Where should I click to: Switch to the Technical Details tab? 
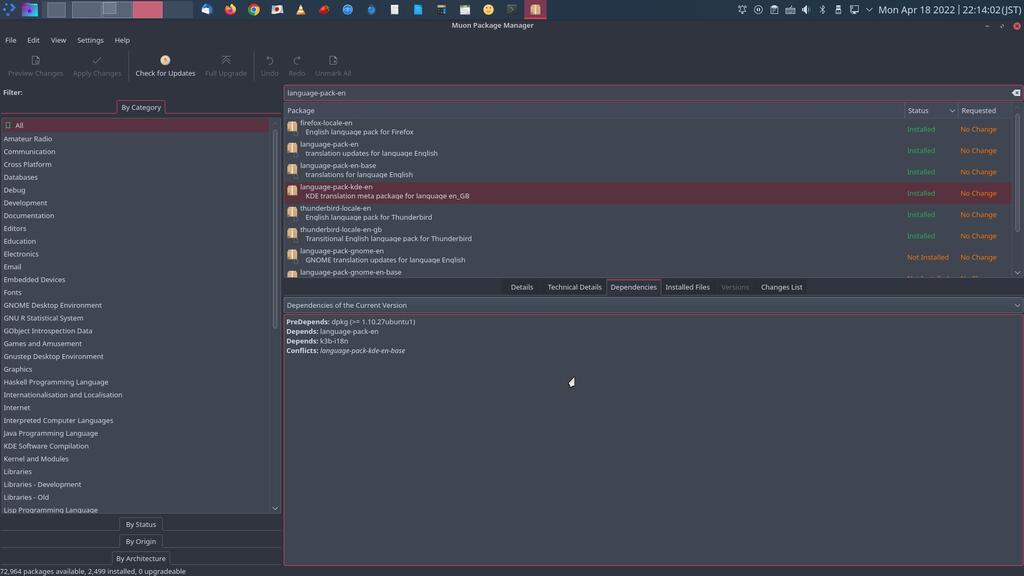574,287
